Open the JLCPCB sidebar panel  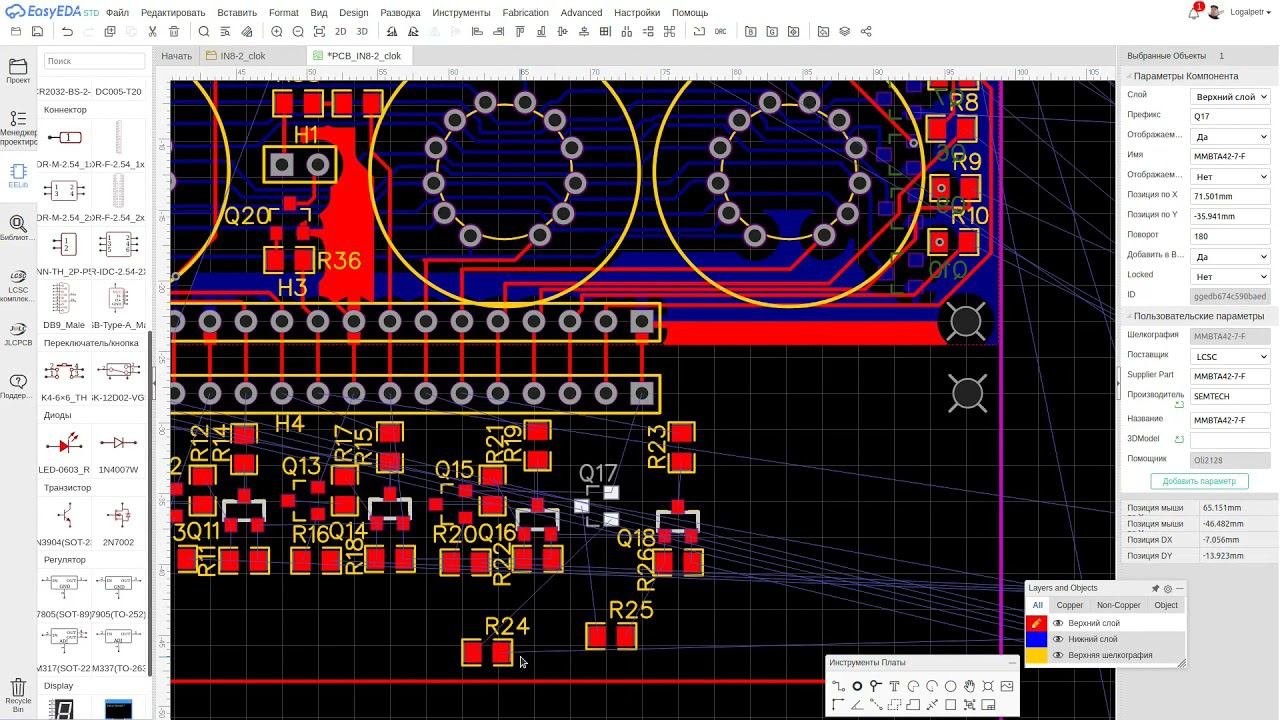coord(18,333)
